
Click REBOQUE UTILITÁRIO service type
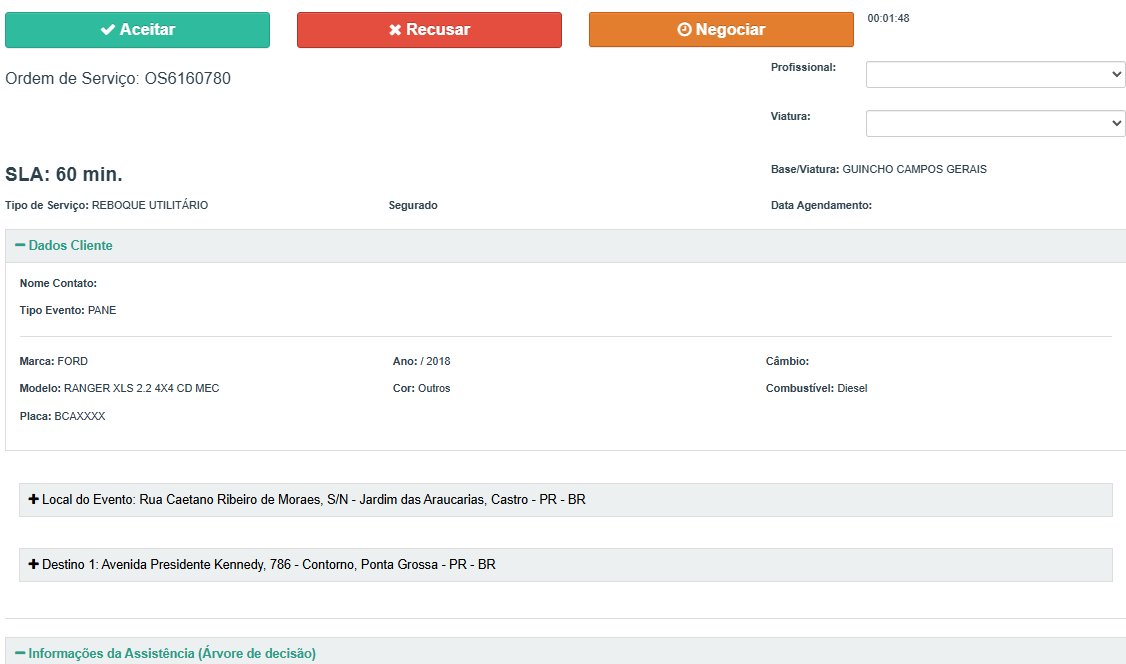coord(150,205)
